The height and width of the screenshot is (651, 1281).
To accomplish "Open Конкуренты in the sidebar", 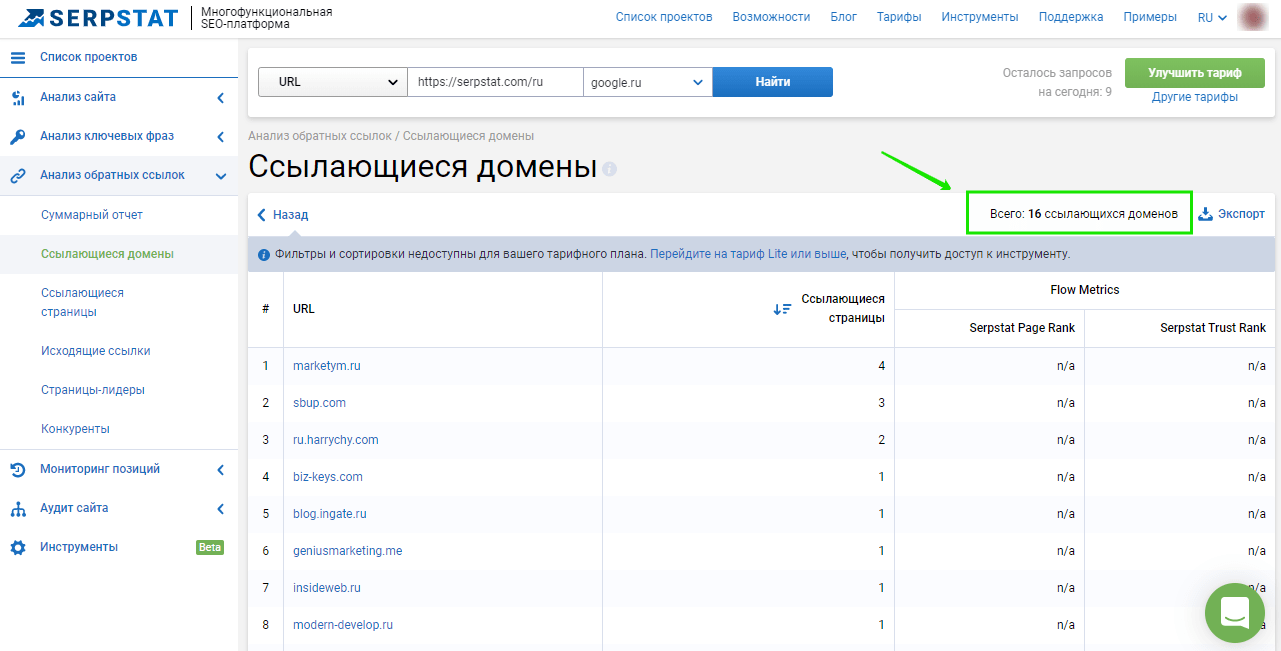I will click(x=75, y=429).
